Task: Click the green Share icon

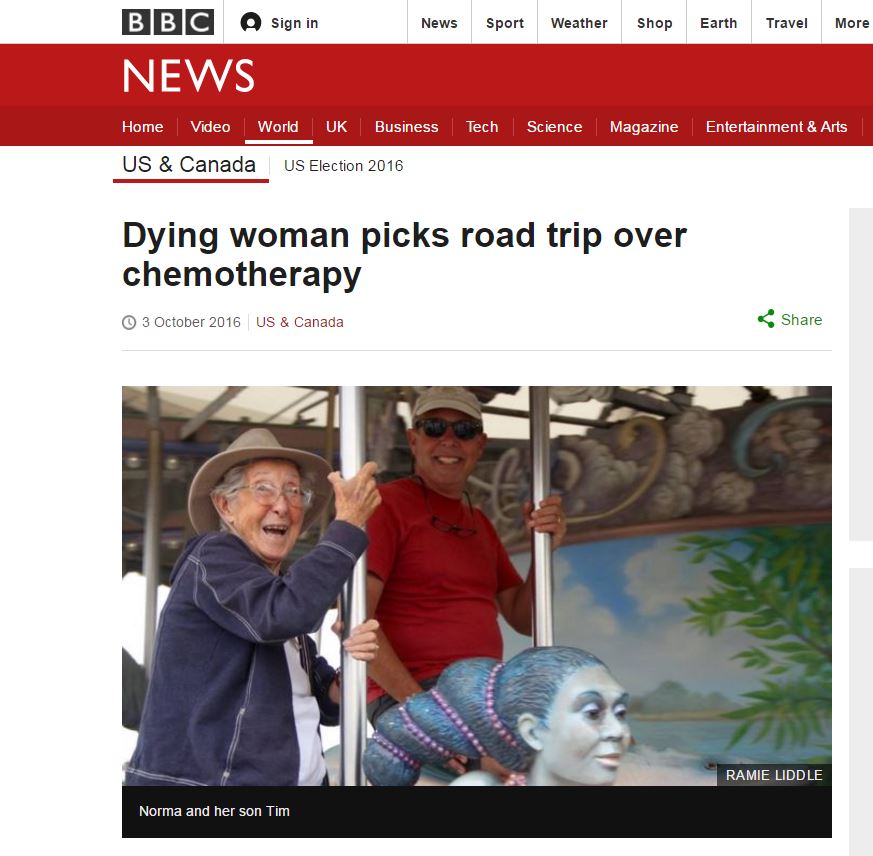Action: 766,319
